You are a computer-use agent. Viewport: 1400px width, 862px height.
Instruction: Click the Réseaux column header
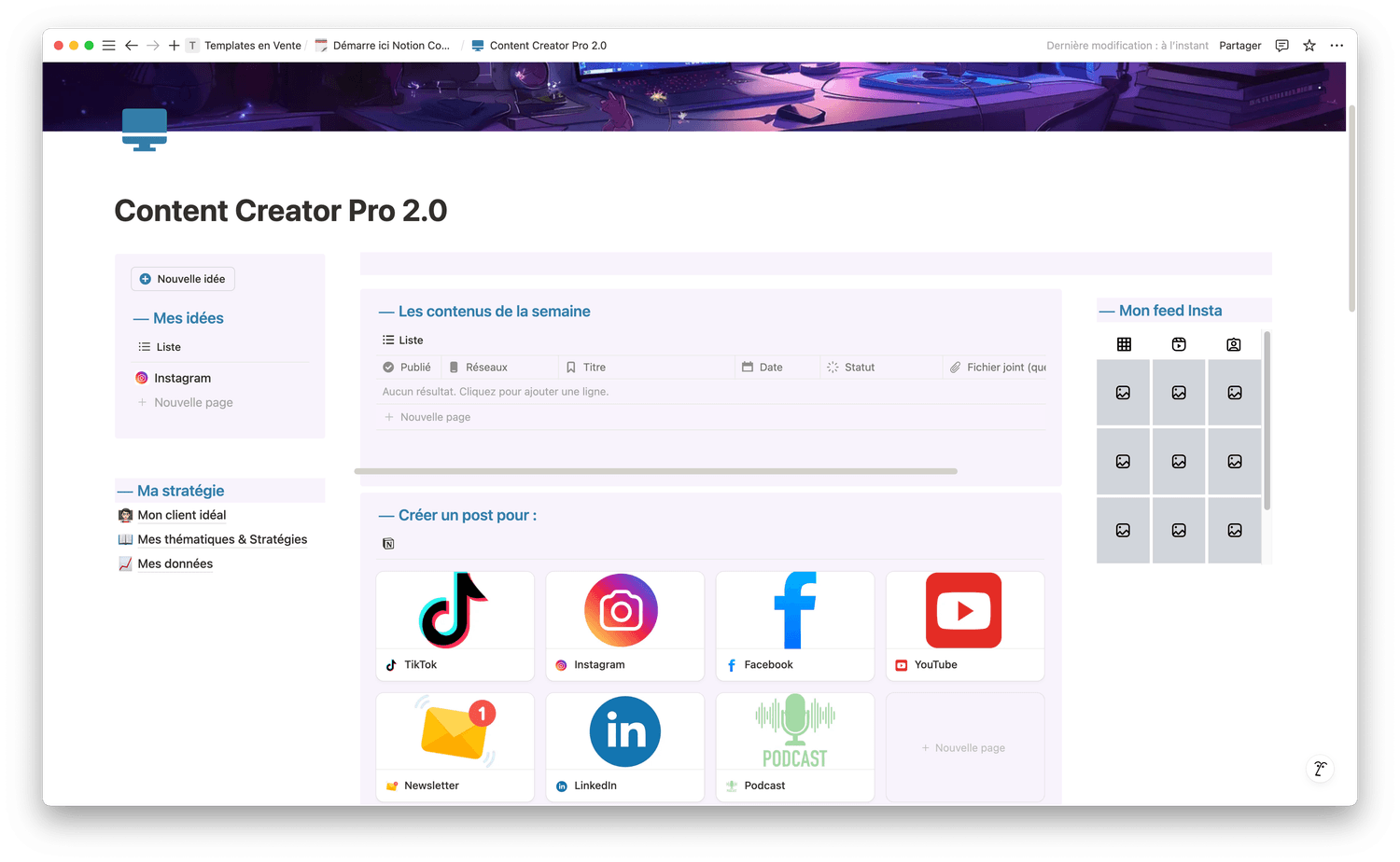[499, 368]
